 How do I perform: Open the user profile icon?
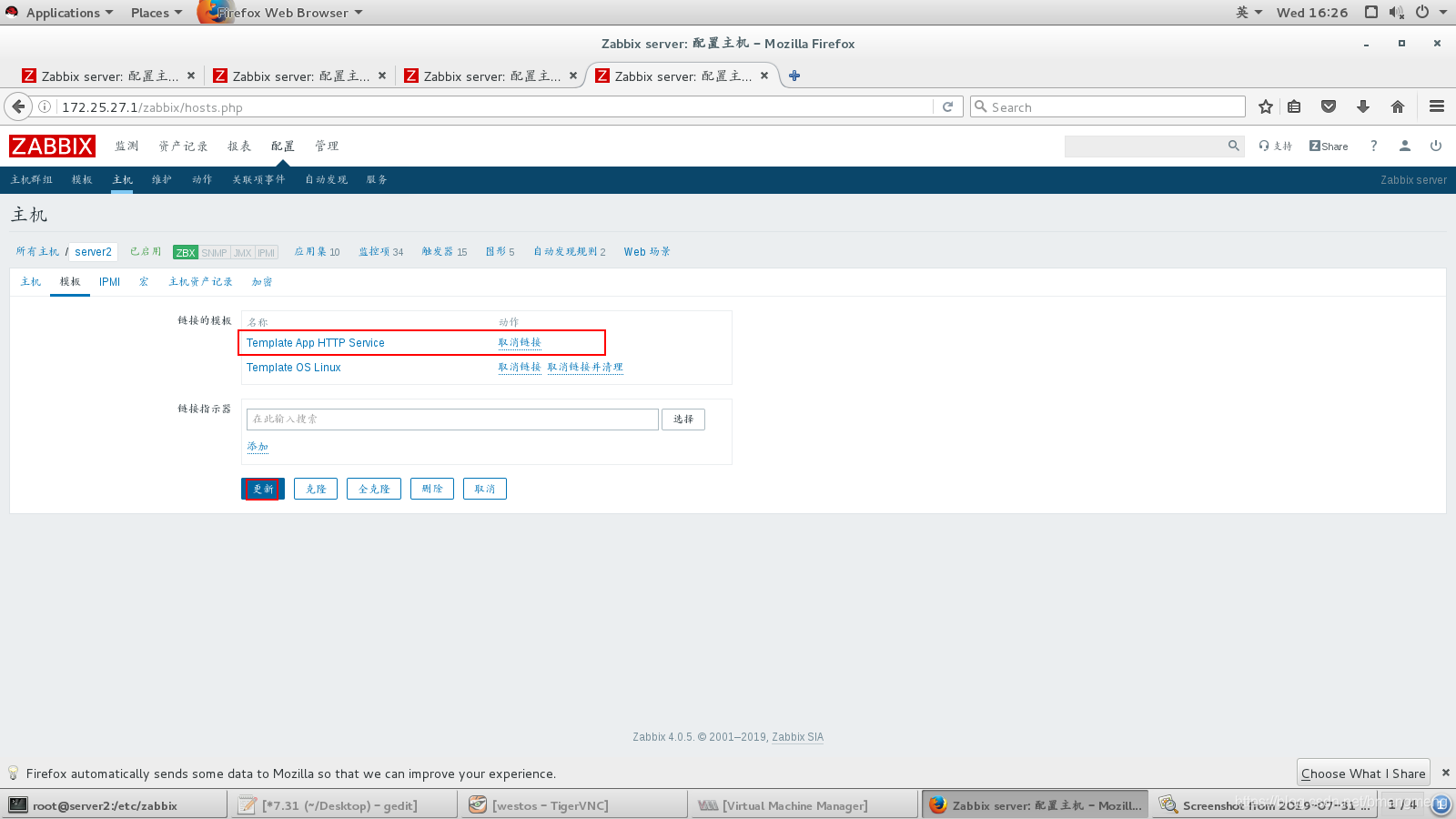(1405, 146)
